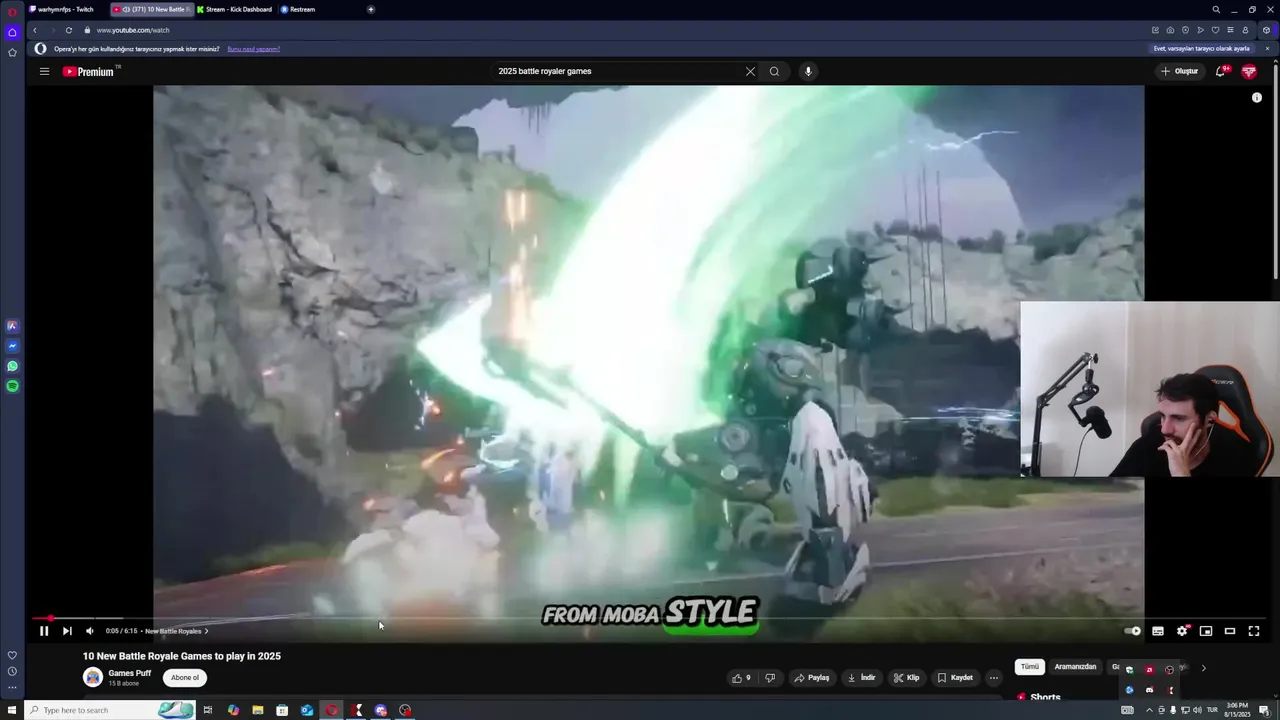Open YouTube notifications bell
Image resolution: width=1280 pixels, height=720 pixels.
pyautogui.click(x=1221, y=71)
